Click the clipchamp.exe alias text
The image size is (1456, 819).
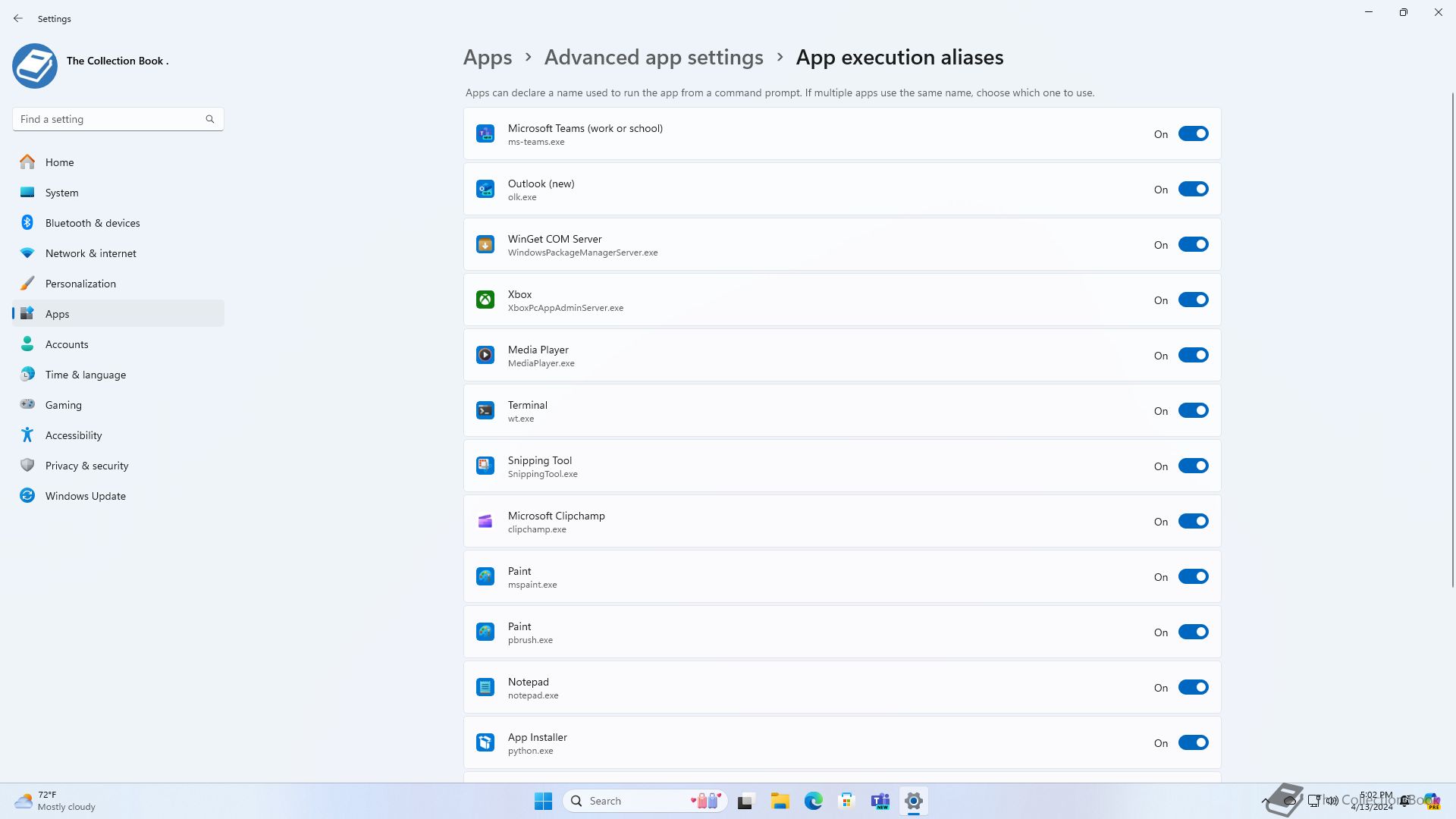coord(537,529)
